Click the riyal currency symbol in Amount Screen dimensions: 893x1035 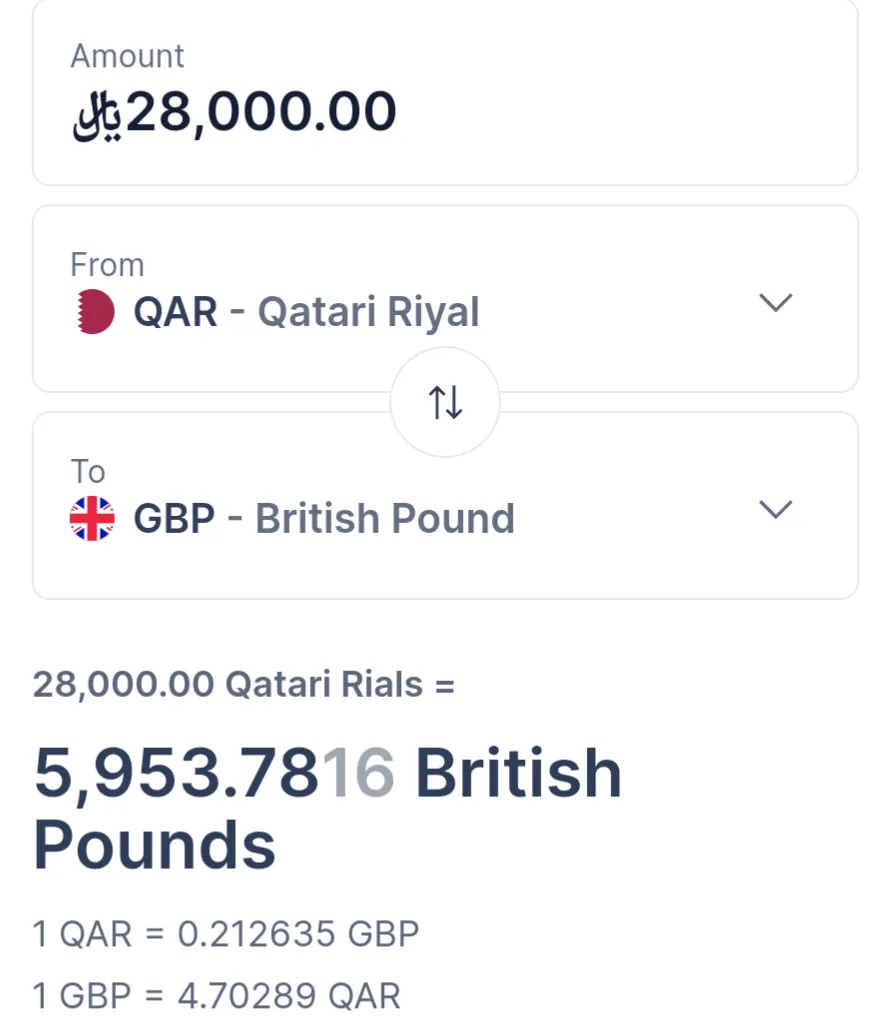pyautogui.click(x=97, y=115)
